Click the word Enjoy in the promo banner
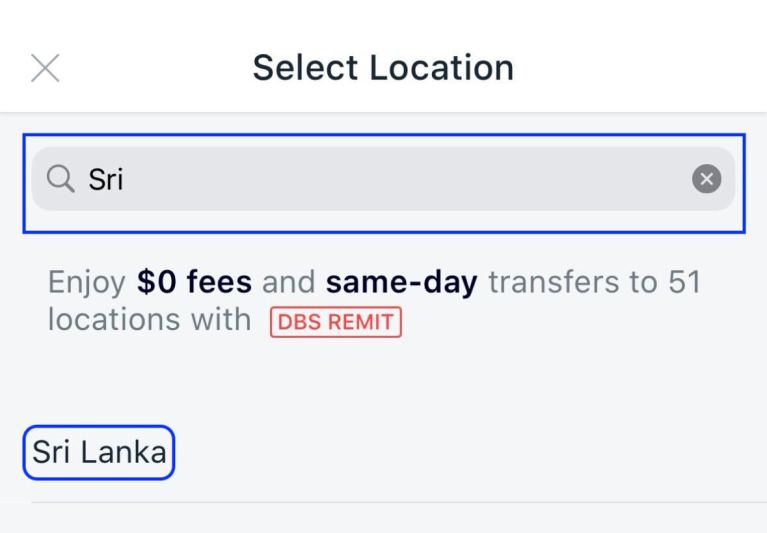This screenshot has width=767, height=533. pos(87,283)
